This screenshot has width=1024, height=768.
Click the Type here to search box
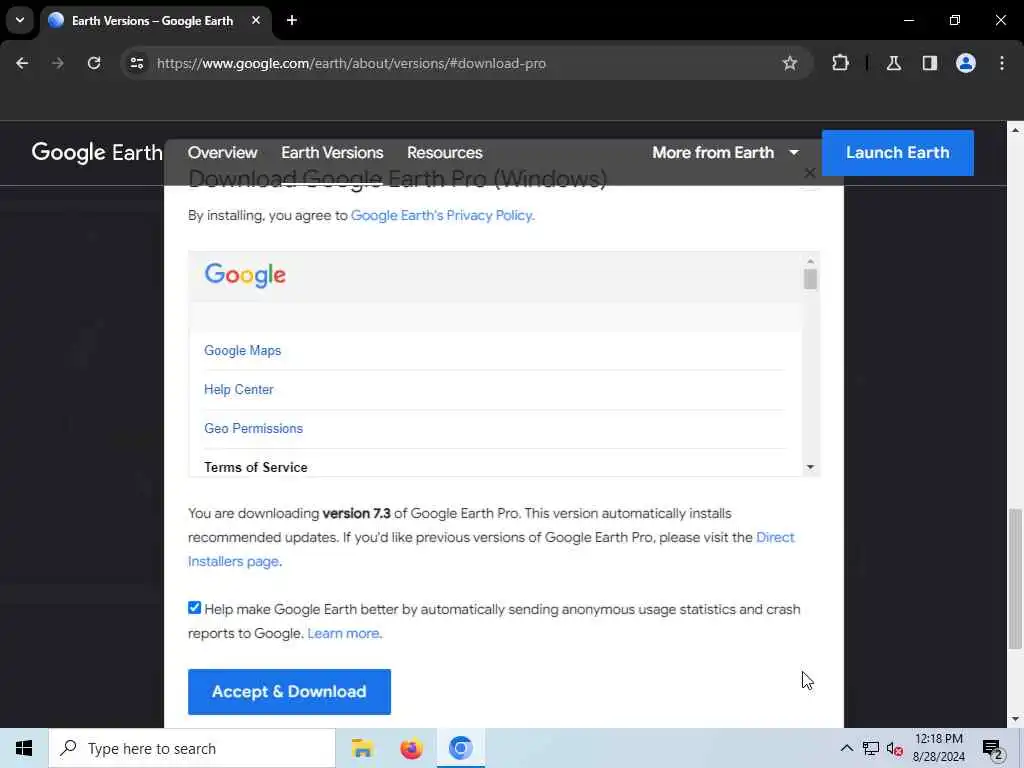tap(192, 748)
